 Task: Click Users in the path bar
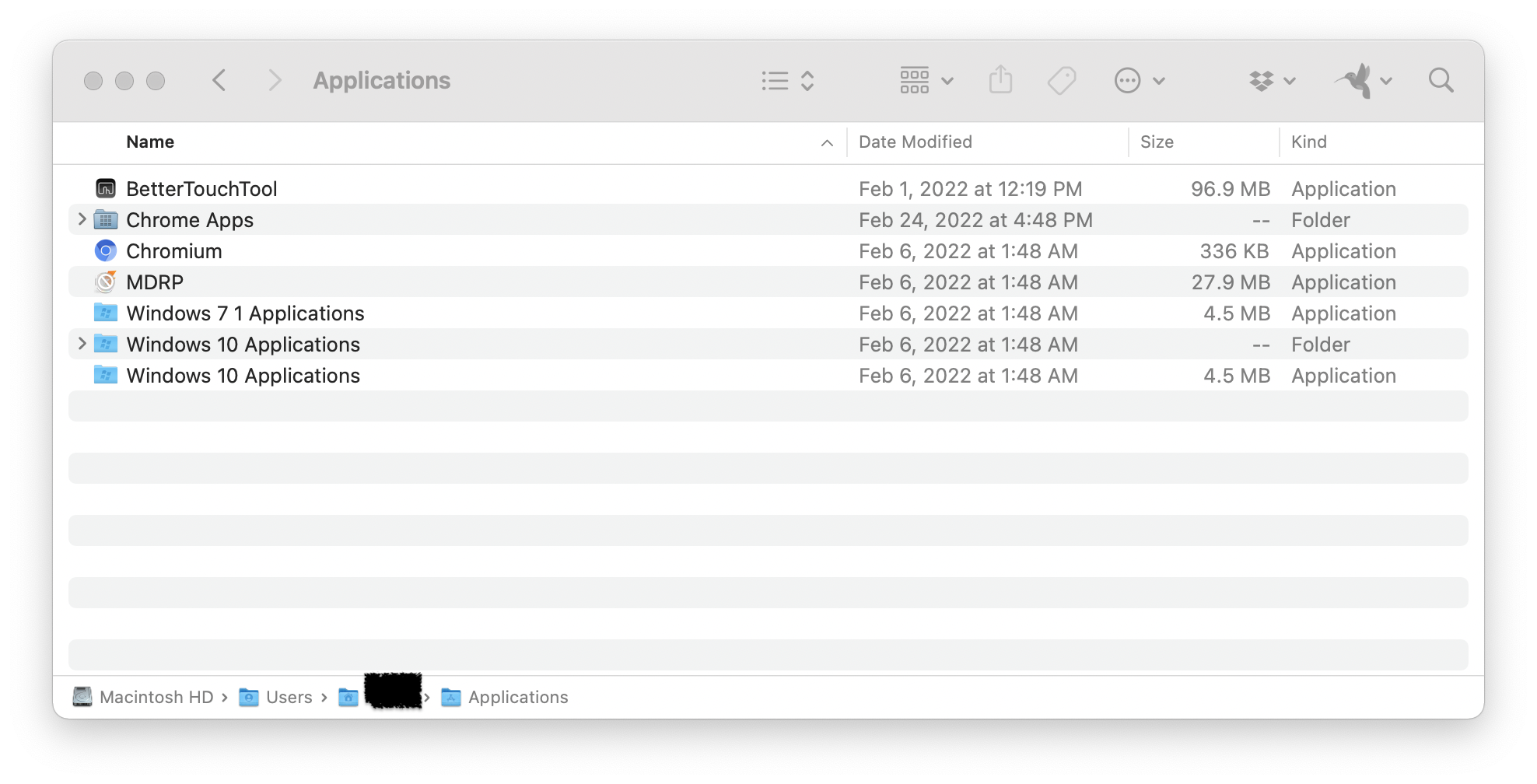[289, 697]
